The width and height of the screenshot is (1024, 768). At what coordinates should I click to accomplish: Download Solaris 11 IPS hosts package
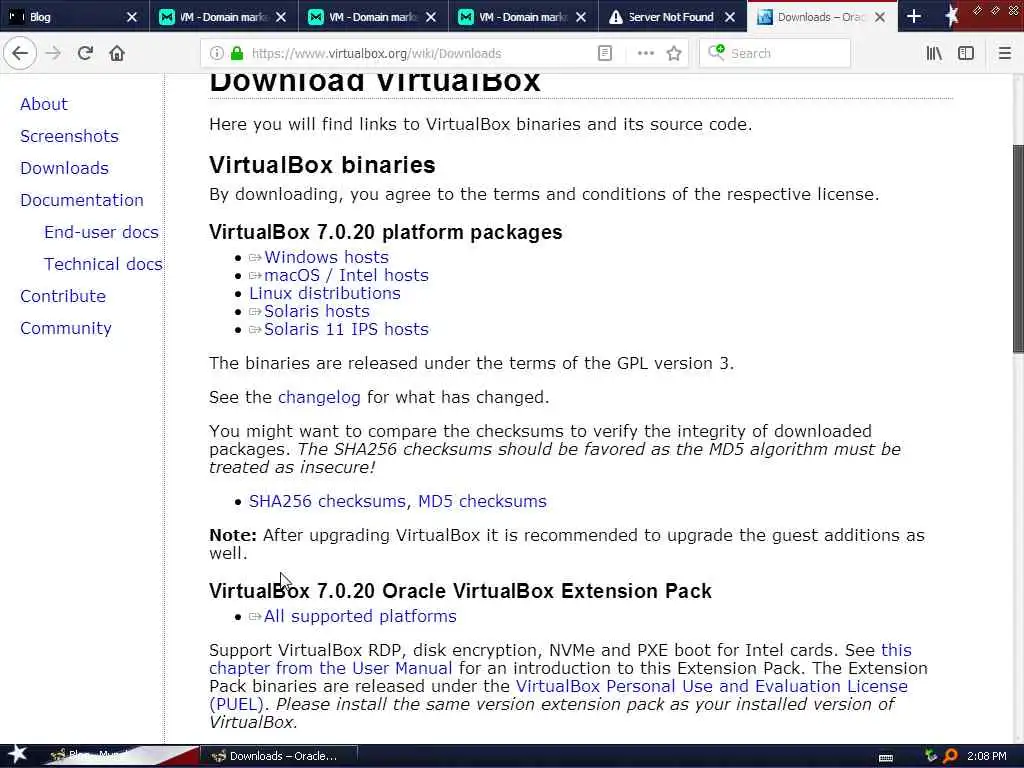click(x=346, y=329)
